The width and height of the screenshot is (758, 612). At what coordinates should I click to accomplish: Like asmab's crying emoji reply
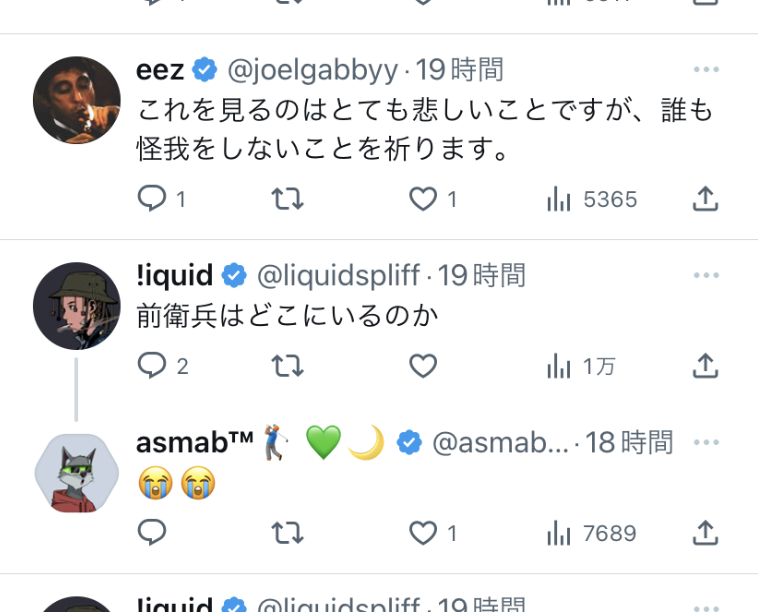point(433,533)
